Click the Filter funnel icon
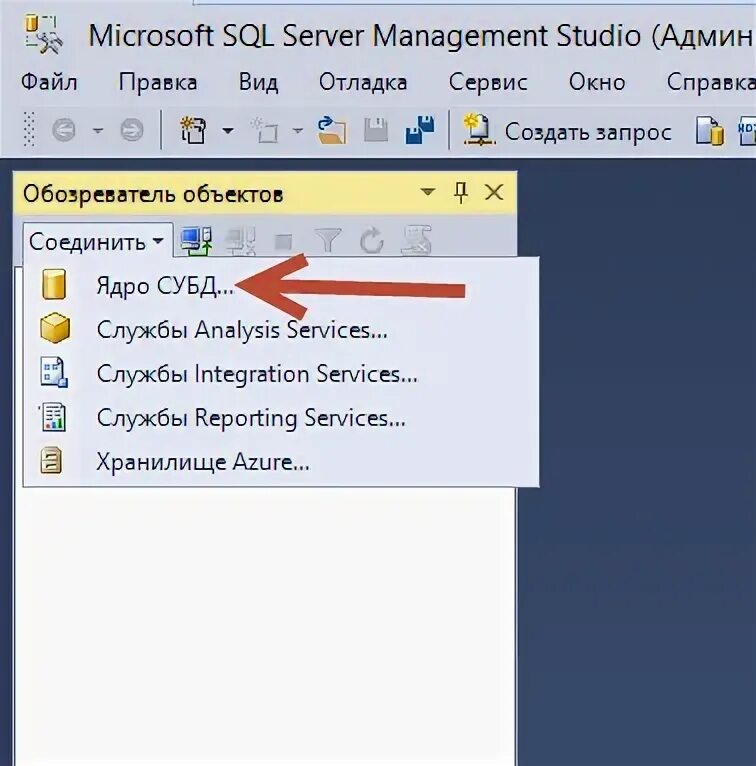 point(328,240)
